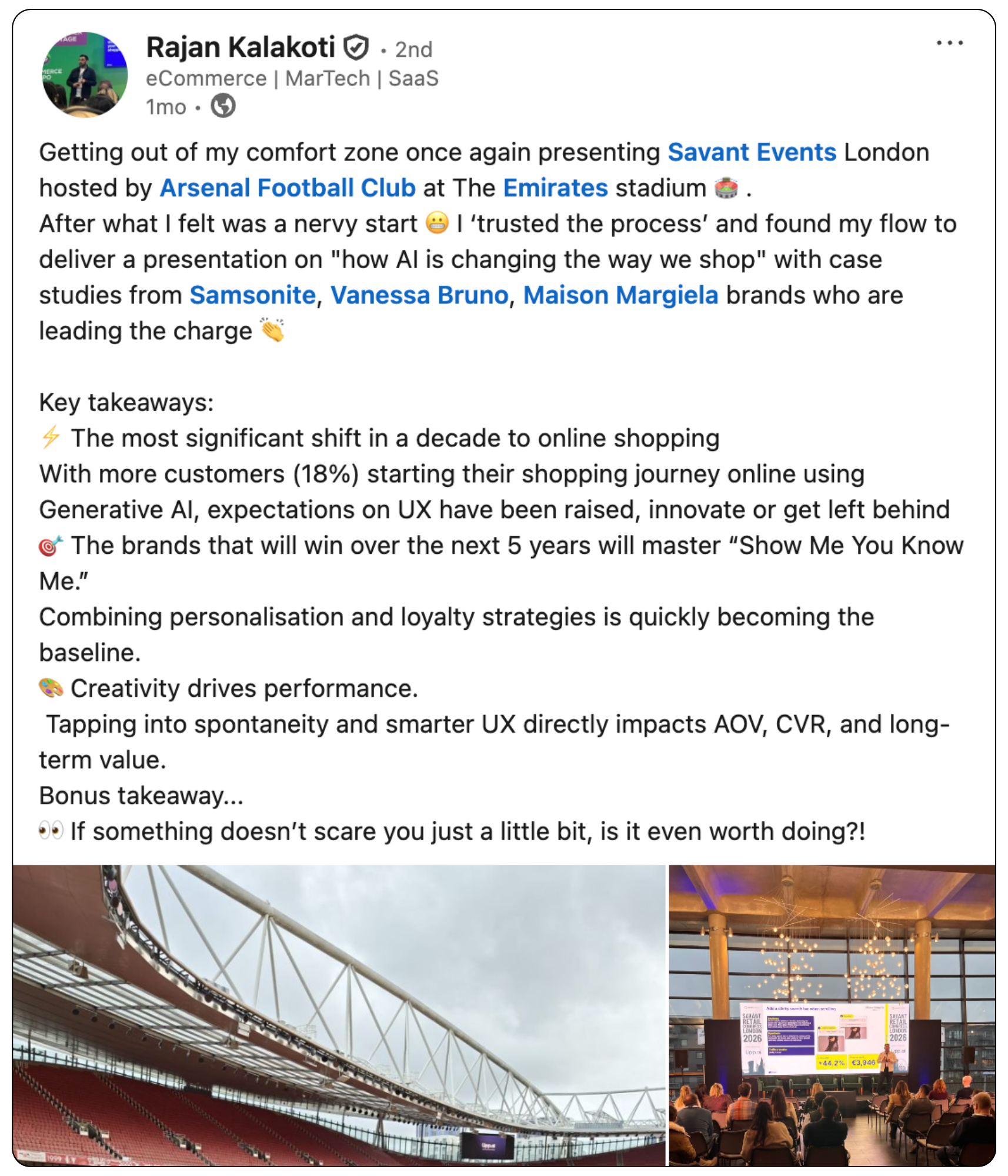1008x1176 pixels.
Task: Click the globe public visibility icon
Action: coord(223,106)
